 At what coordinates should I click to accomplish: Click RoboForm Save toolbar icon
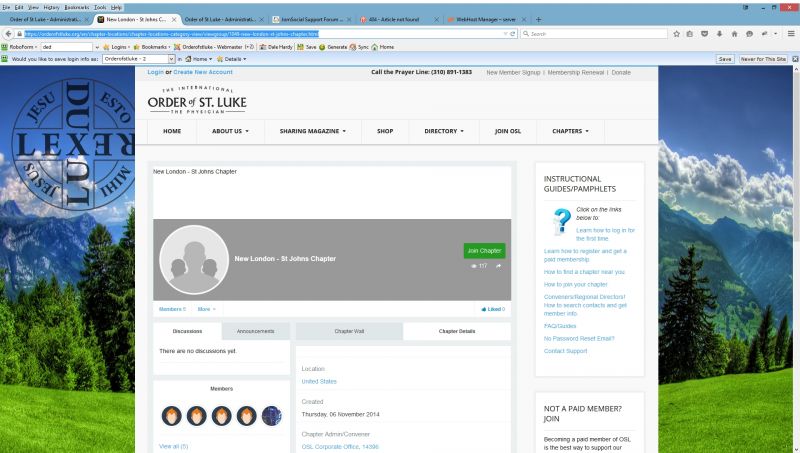click(307, 47)
